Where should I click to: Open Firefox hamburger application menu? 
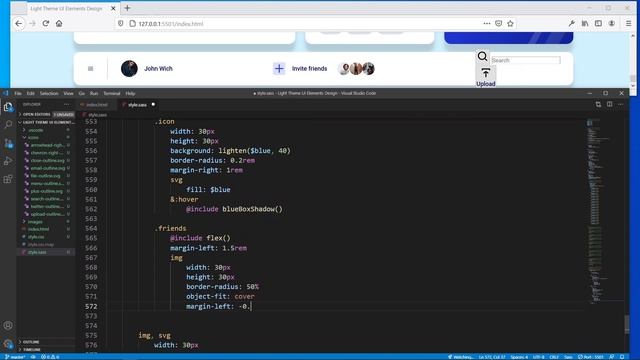point(629,24)
